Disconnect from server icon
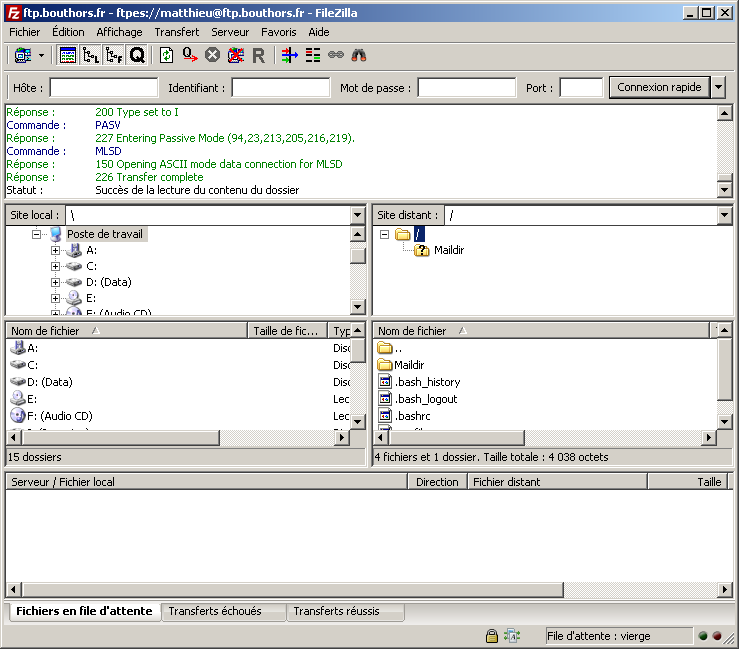739x649 pixels. tap(236, 56)
